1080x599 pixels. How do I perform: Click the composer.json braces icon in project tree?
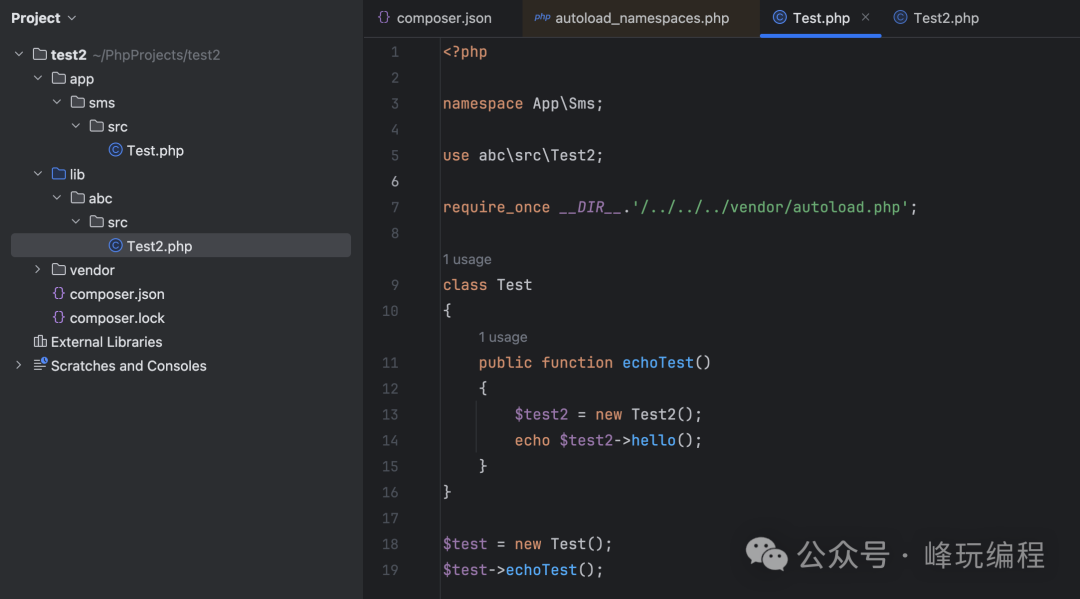[x=59, y=295]
